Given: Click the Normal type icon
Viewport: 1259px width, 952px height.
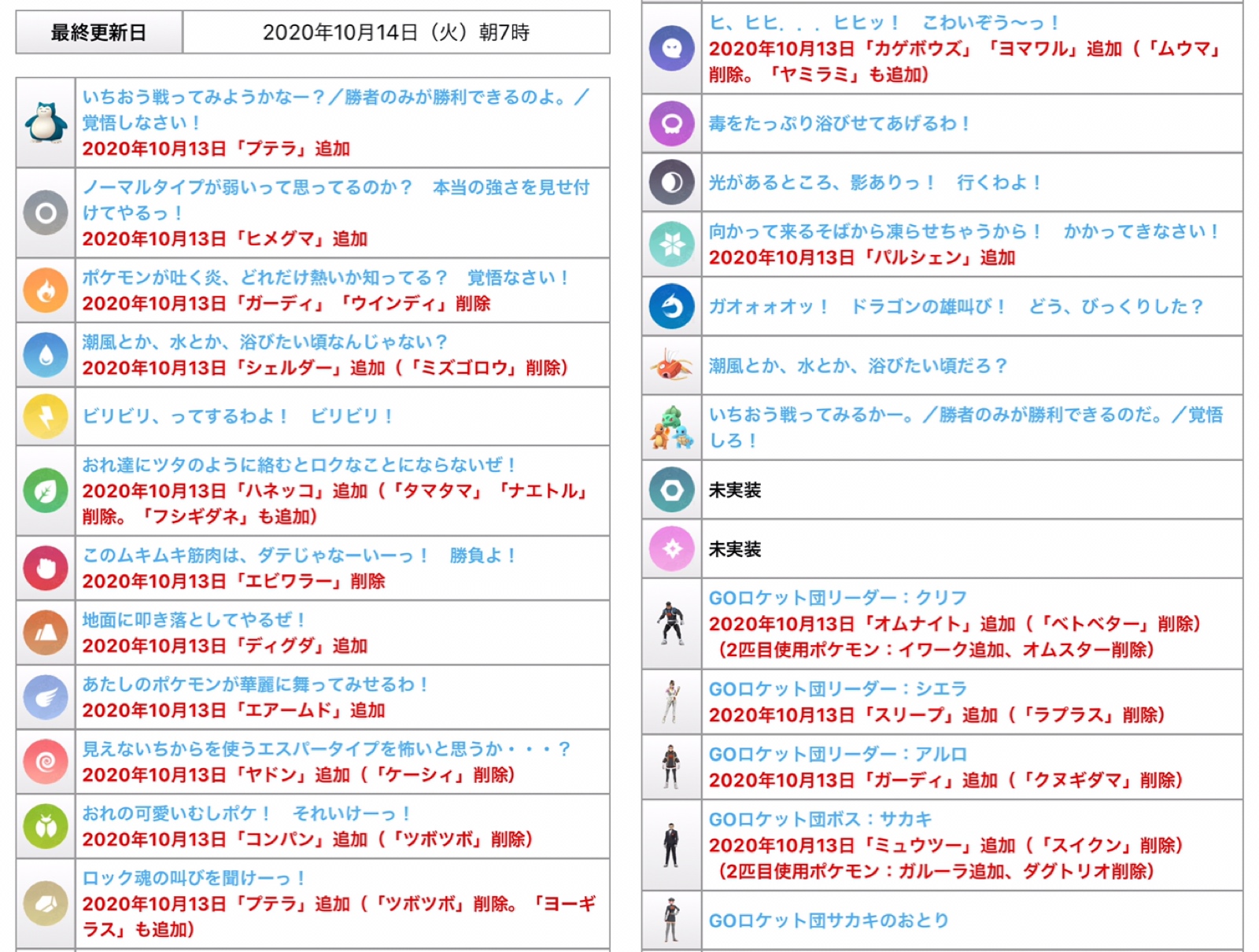Looking at the screenshot, I should click(x=46, y=212).
